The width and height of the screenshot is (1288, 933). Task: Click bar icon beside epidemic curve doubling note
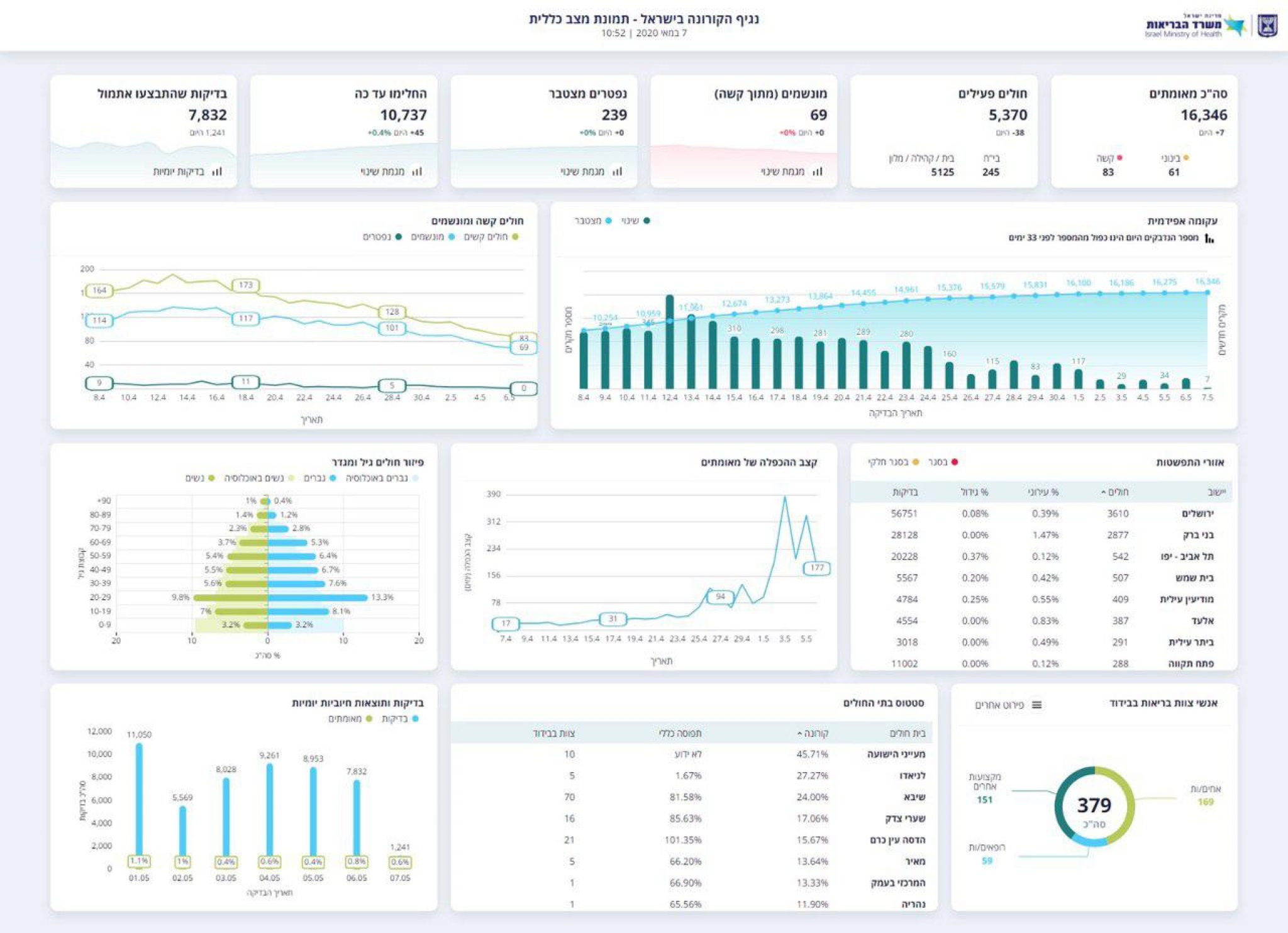point(1209,238)
